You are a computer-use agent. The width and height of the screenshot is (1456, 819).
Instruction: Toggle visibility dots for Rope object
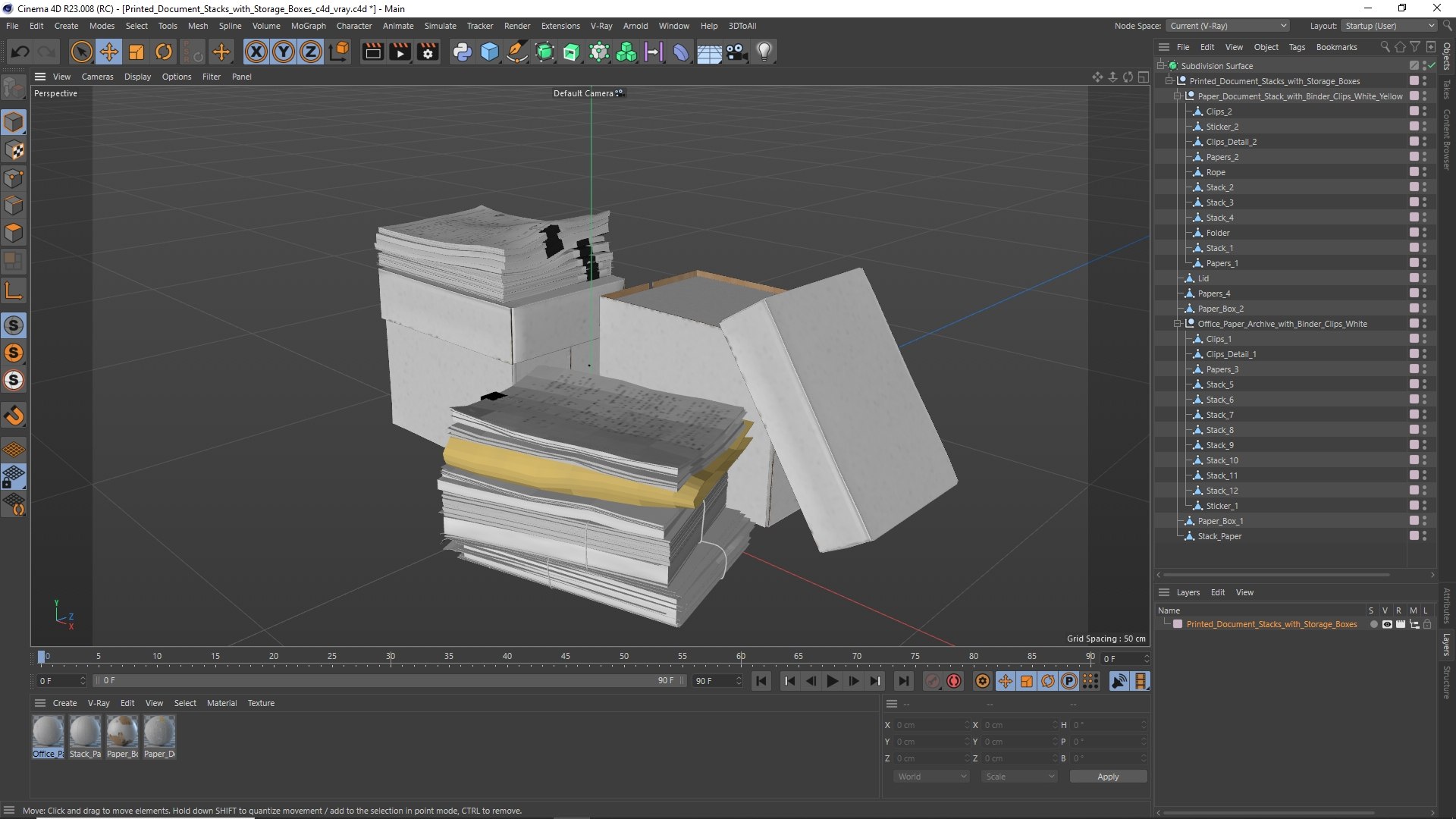pyautogui.click(x=1424, y=172)
